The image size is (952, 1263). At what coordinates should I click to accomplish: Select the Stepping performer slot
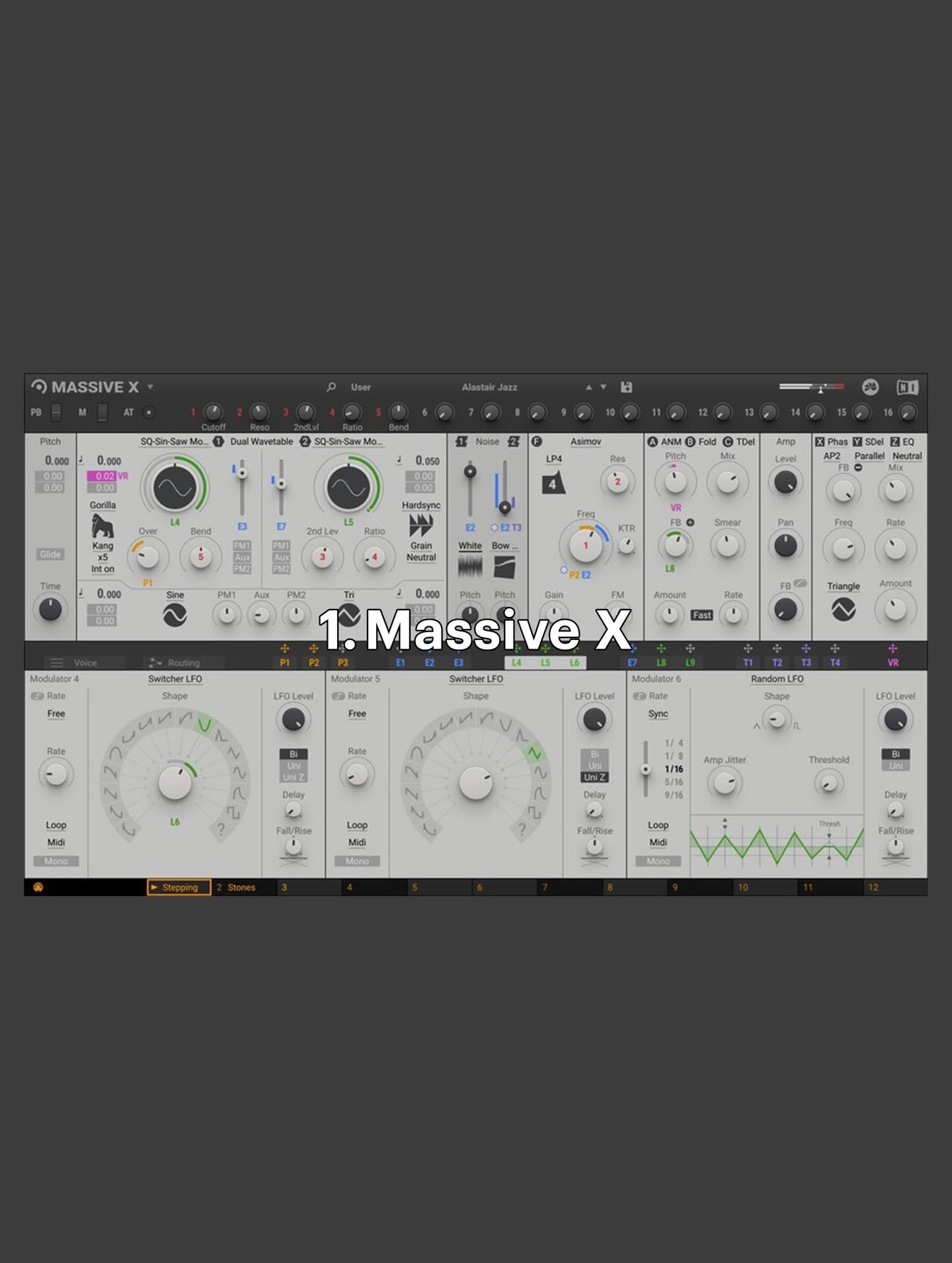pos(179,887)
